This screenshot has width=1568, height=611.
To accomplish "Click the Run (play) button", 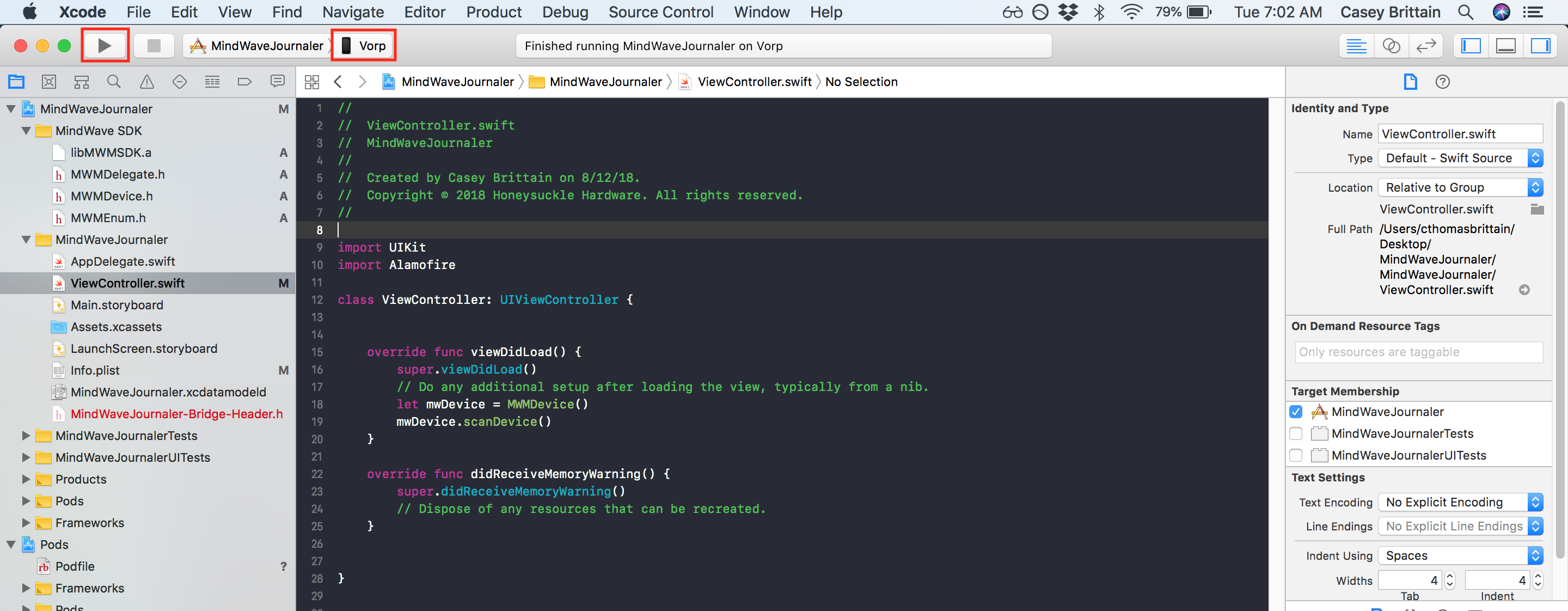I will (x=105, y=46).
